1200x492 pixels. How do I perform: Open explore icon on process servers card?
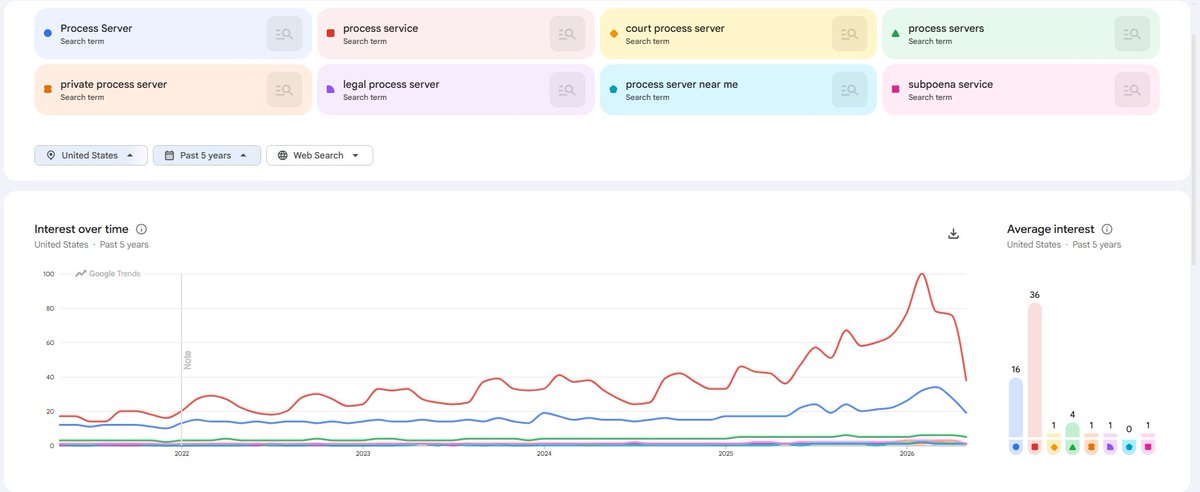point(1132,34)
